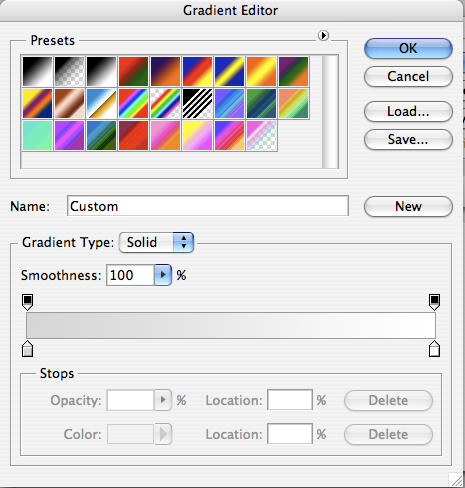
Task: Click the Smoothness value field
Action: [x=130, y=275]
